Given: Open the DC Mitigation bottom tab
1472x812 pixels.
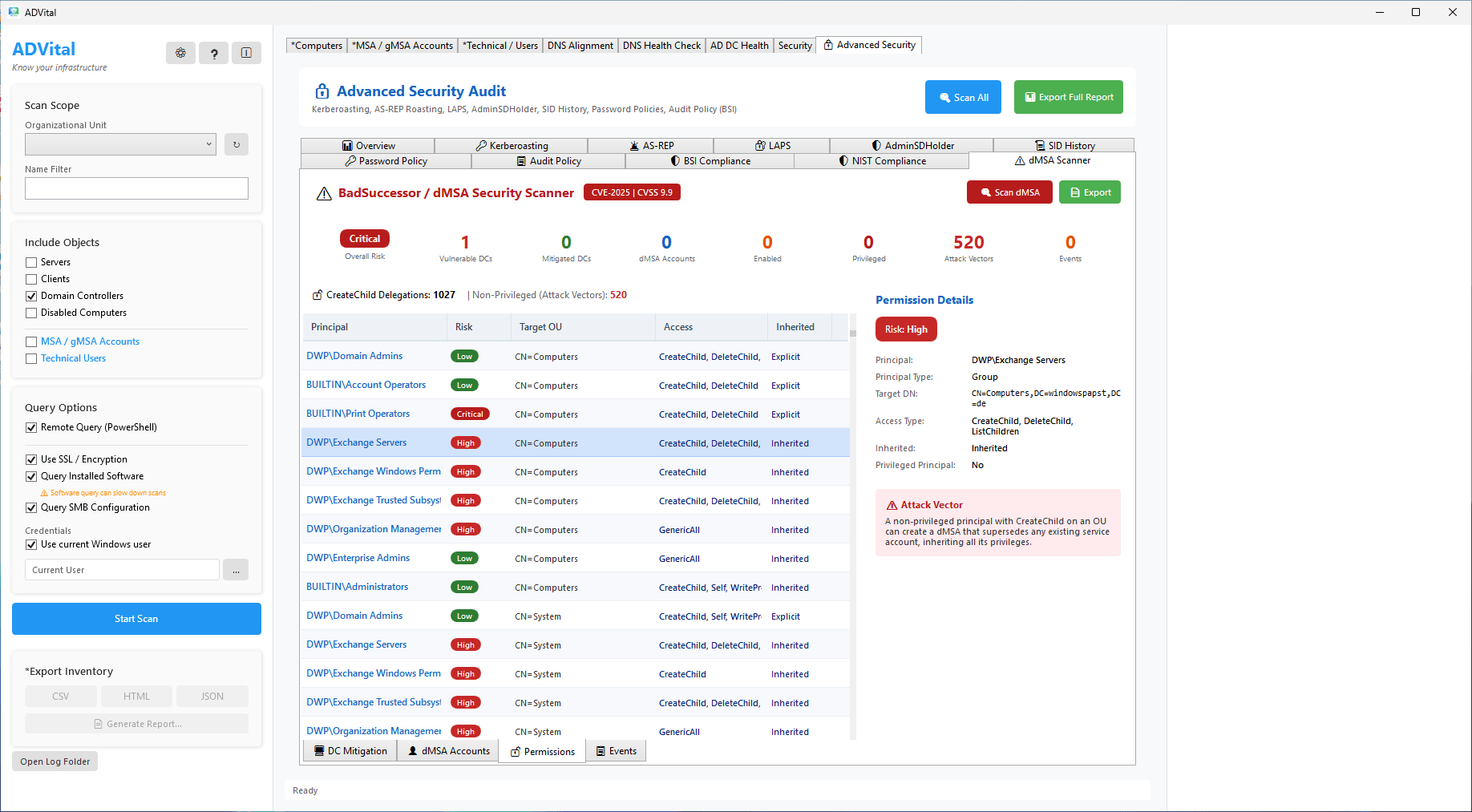Looking at the screenshot, I should point(350,751).
